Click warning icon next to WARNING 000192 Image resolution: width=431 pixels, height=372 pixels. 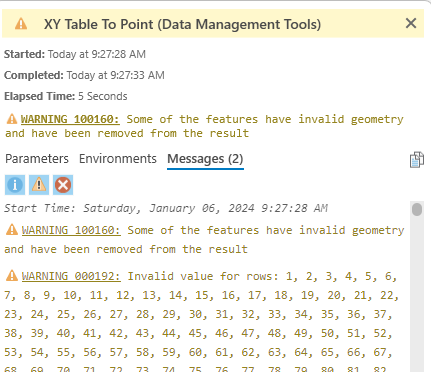12,276
